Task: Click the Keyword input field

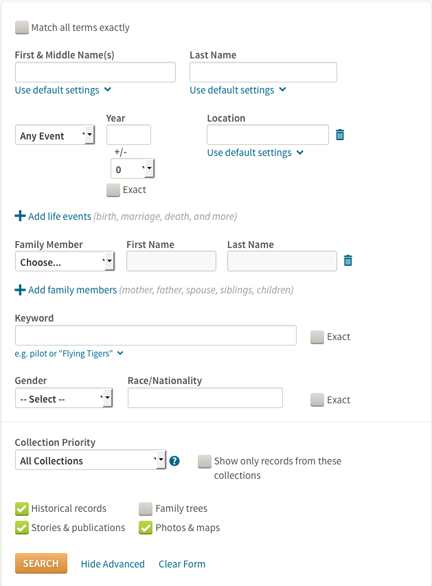Action: click(156, 336)
